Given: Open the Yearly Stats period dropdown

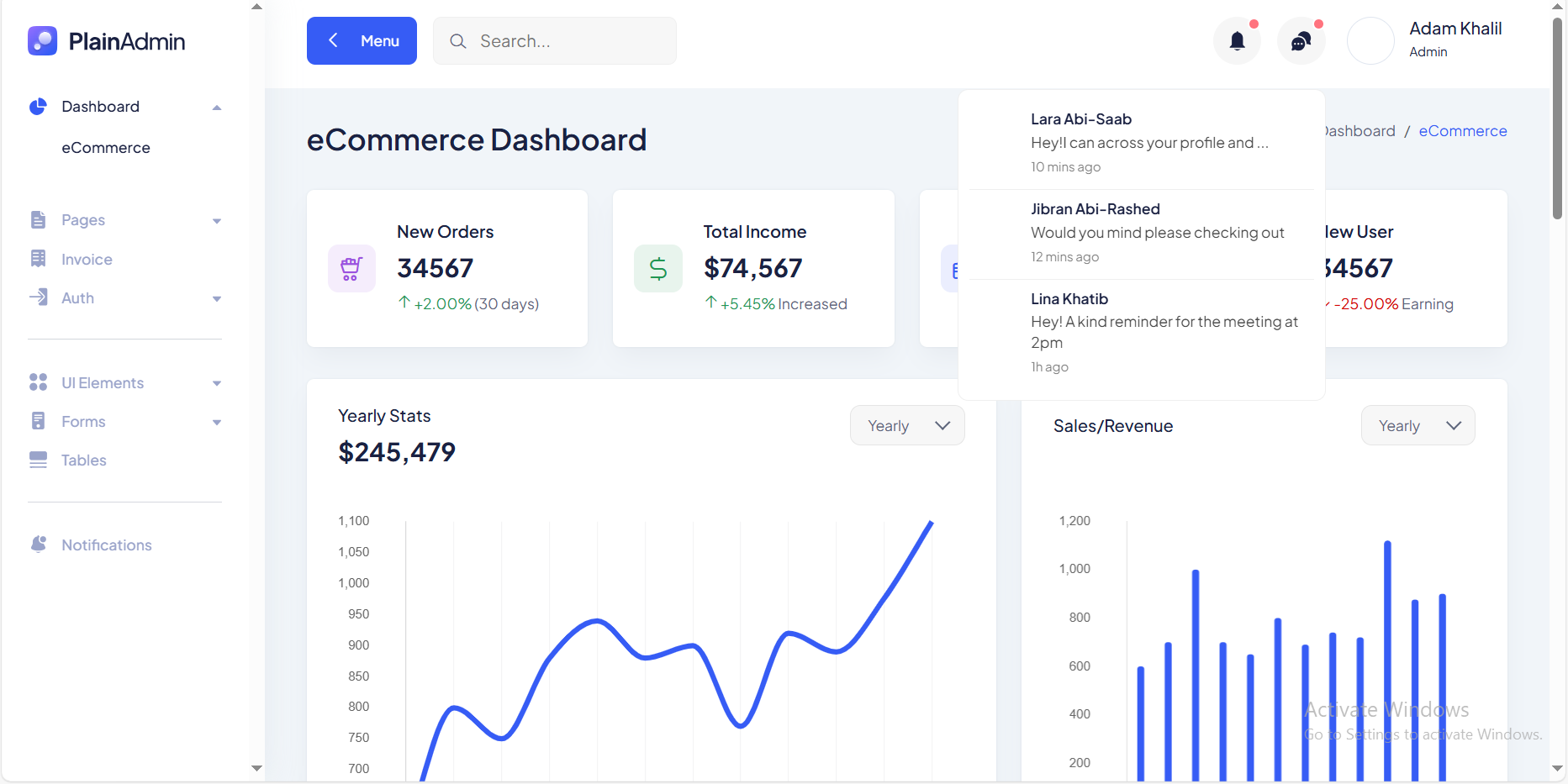Looking at the screenshot, I should point(906,426).
